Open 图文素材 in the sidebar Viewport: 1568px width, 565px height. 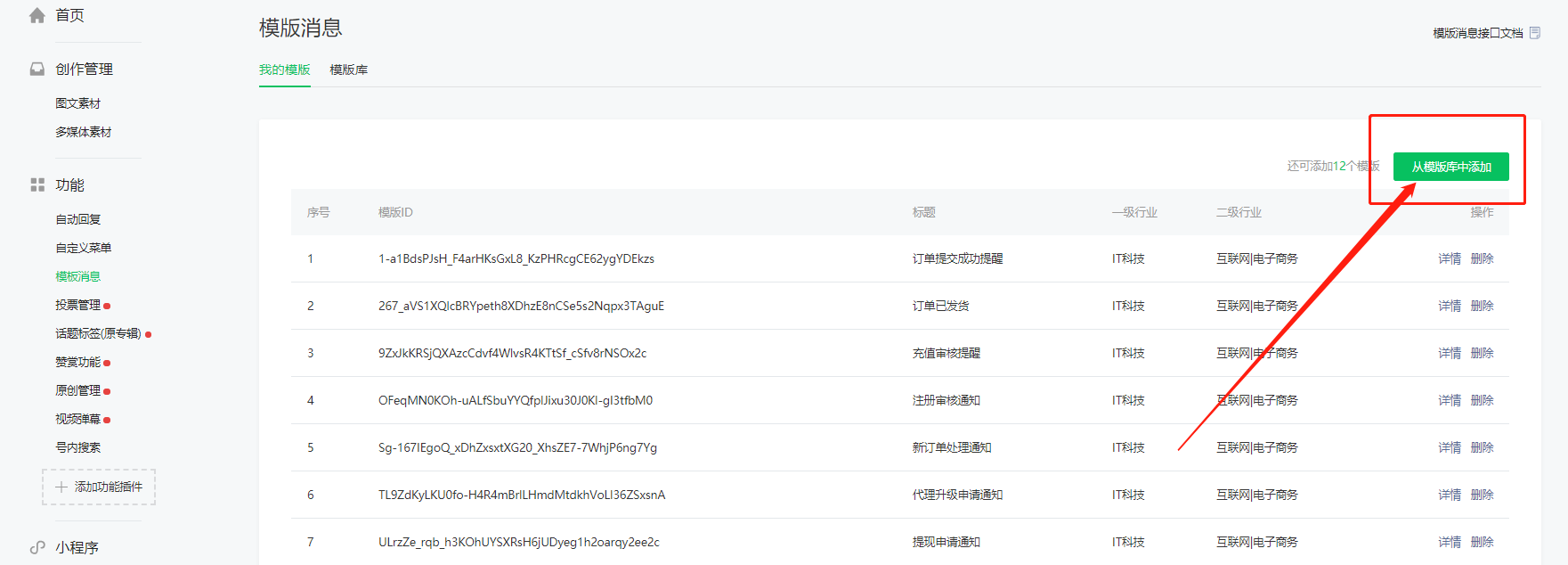[x=77, y=103]
